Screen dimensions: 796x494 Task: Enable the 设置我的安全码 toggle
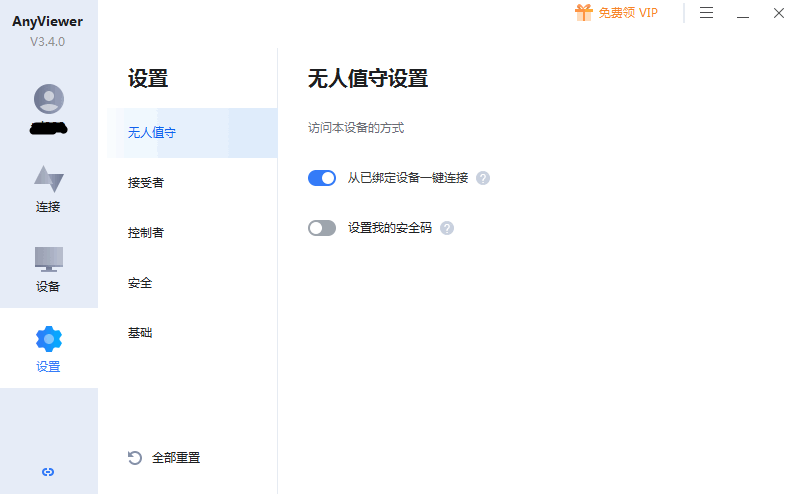tap(322, 228)
